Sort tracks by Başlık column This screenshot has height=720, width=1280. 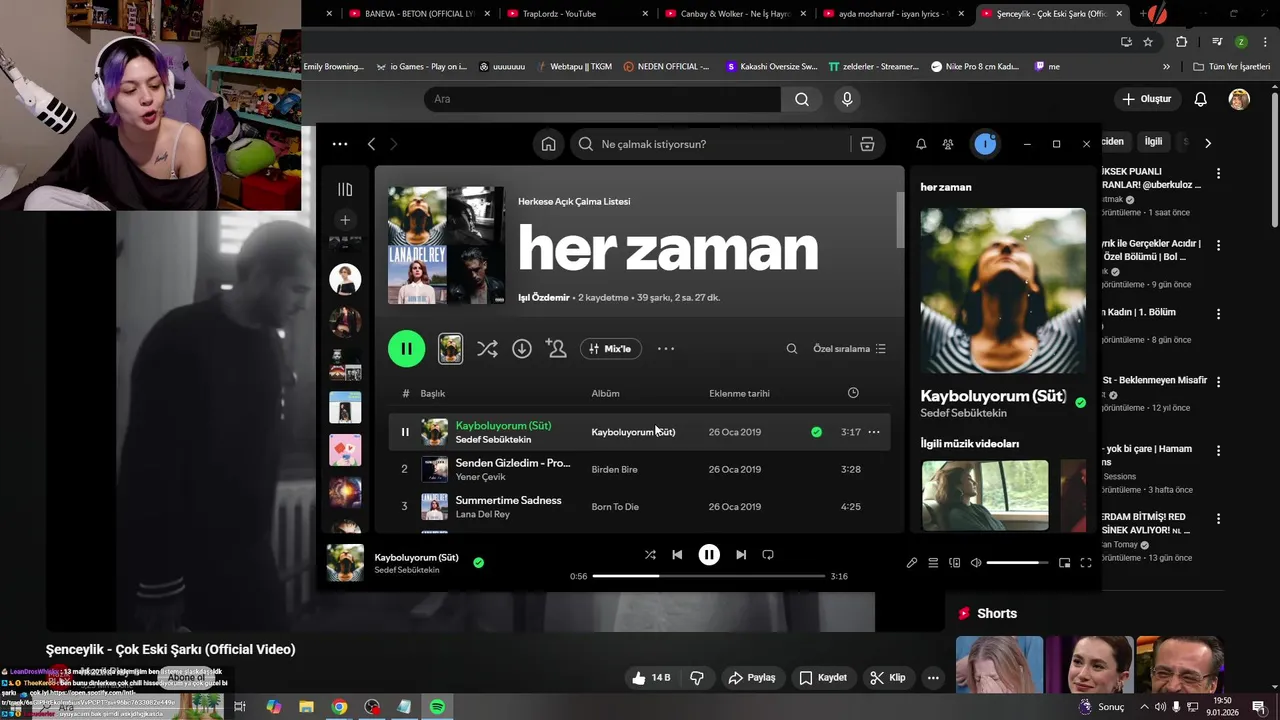pos(432,393)
